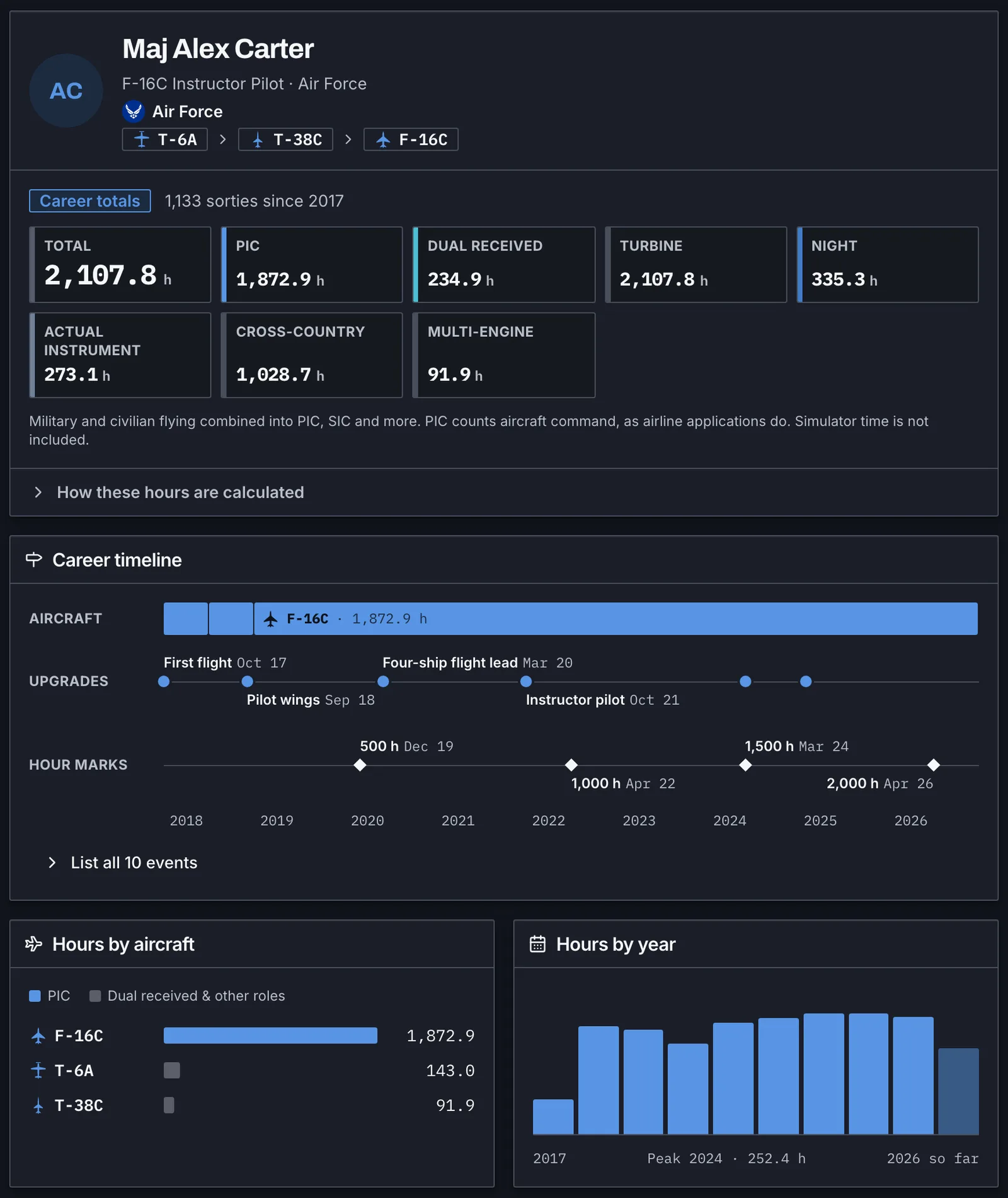Open the MULTI-ENGINE hours card
The height and width of the screenshot is (1198, 1008).
(504, 355)
